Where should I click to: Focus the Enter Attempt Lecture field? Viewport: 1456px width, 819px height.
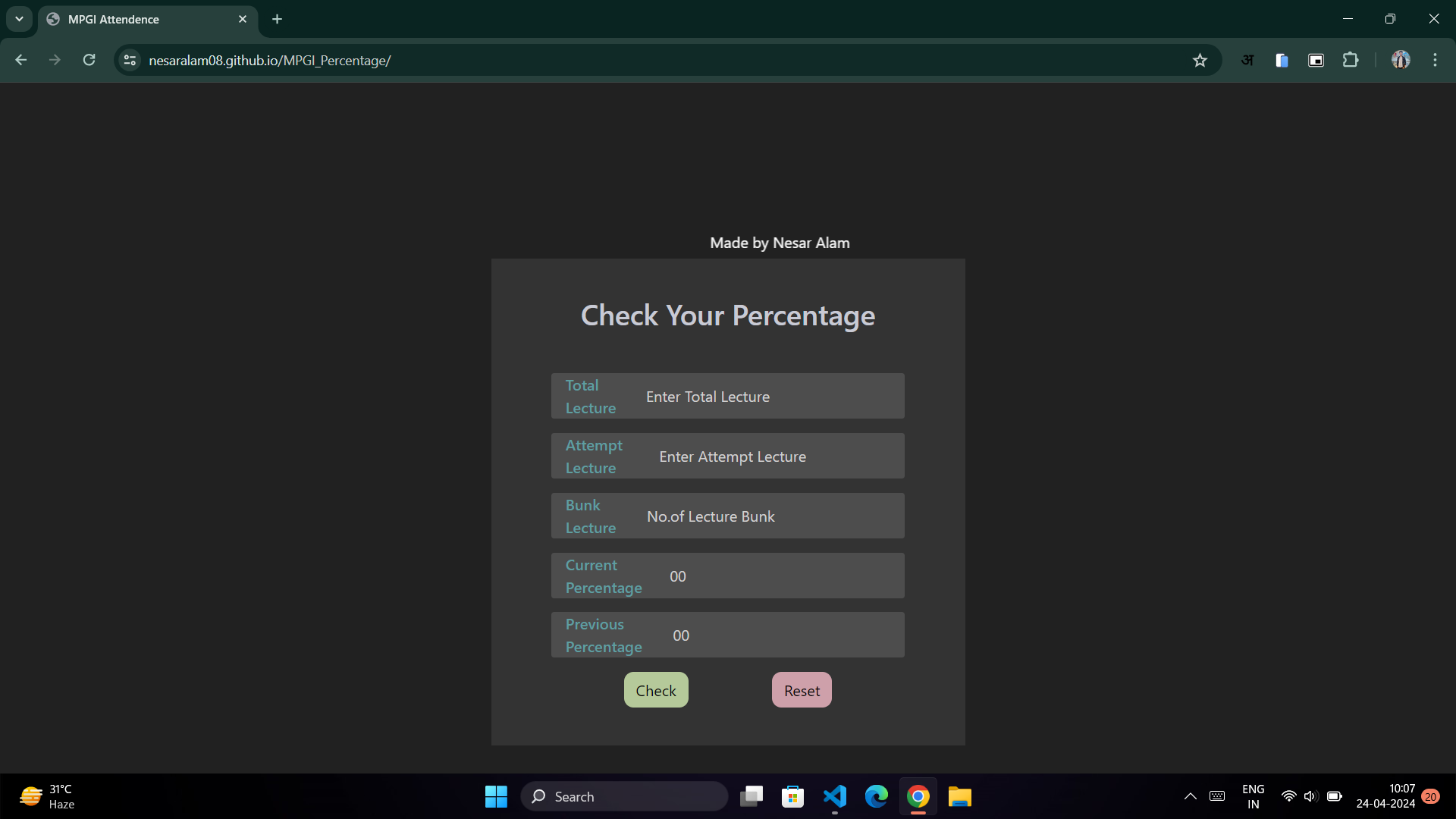tap(773, 457)
